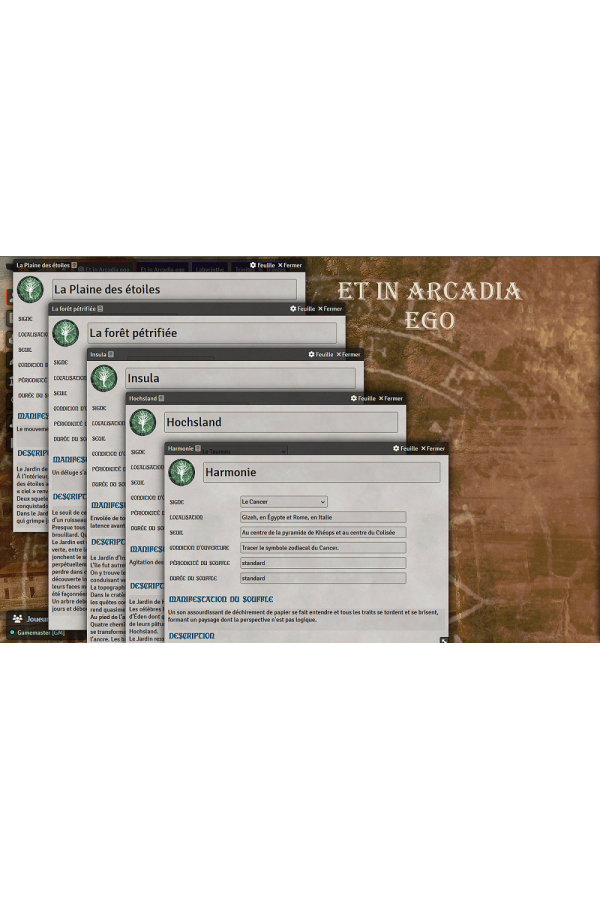
Task: Click the tree emblem in Insula sheet
Action: click(x=103, y=378)
